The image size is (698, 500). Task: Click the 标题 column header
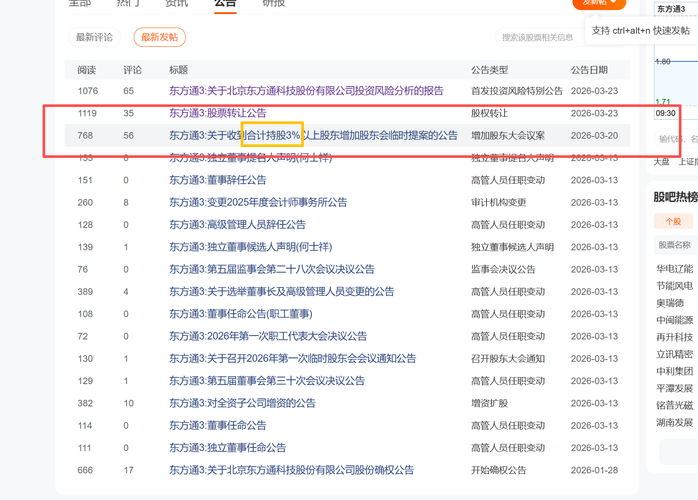(x=179, y=70)
